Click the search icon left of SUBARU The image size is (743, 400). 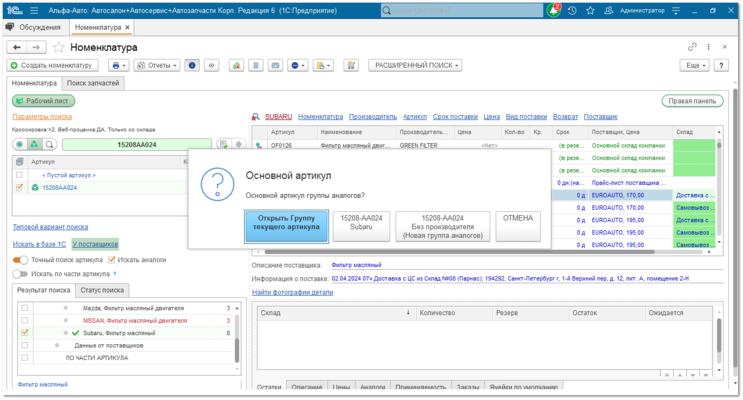pyautogui.click(x=255, y=117)
